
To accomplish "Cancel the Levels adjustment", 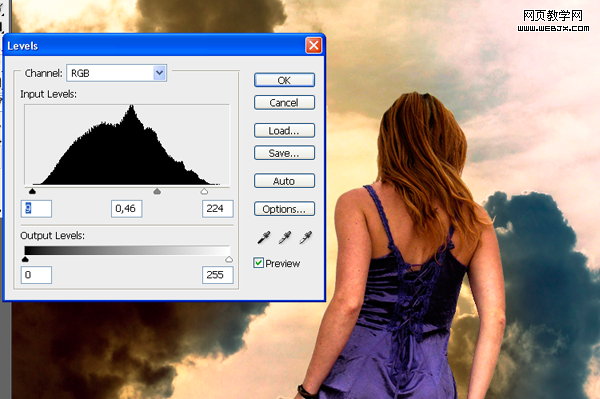I will [x=284, y=103].
